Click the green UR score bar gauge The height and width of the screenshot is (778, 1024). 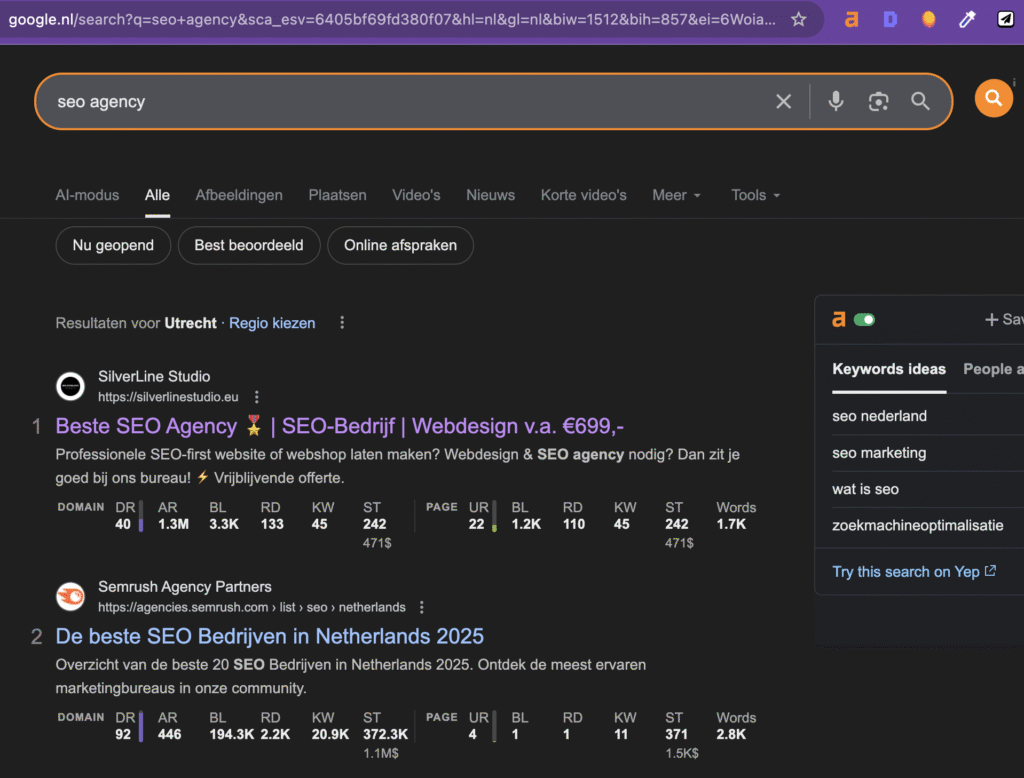[493, 516]
